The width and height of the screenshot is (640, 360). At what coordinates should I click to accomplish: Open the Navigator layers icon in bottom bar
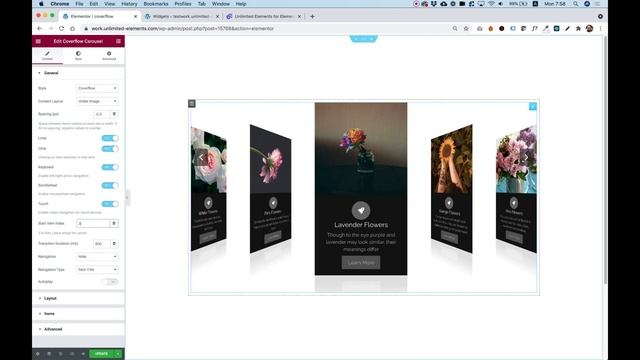49,354
